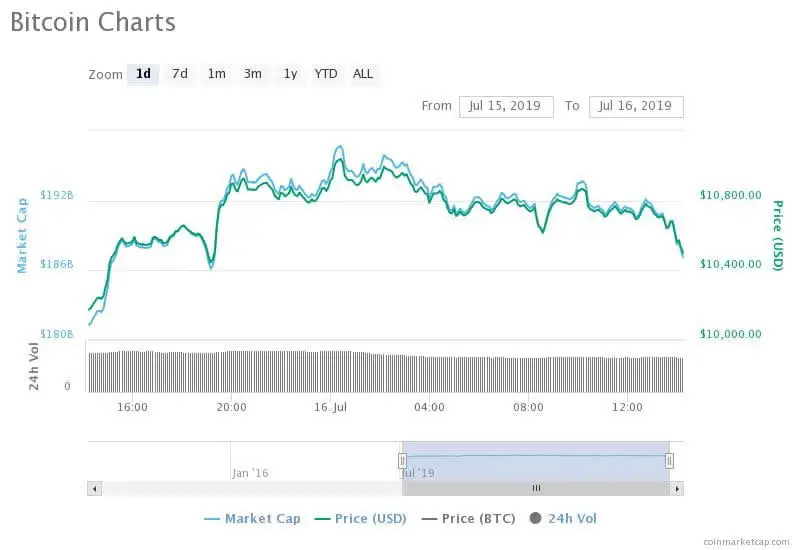Click the scrollbar left arrow
Screen dimensions: 800x550
point(95,488)
